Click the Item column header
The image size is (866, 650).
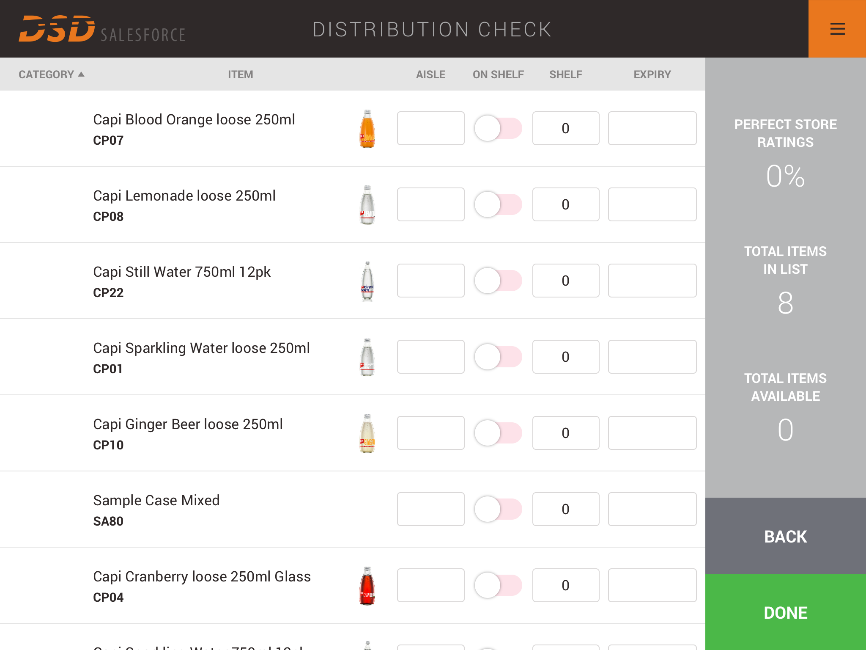pos(241,75)
